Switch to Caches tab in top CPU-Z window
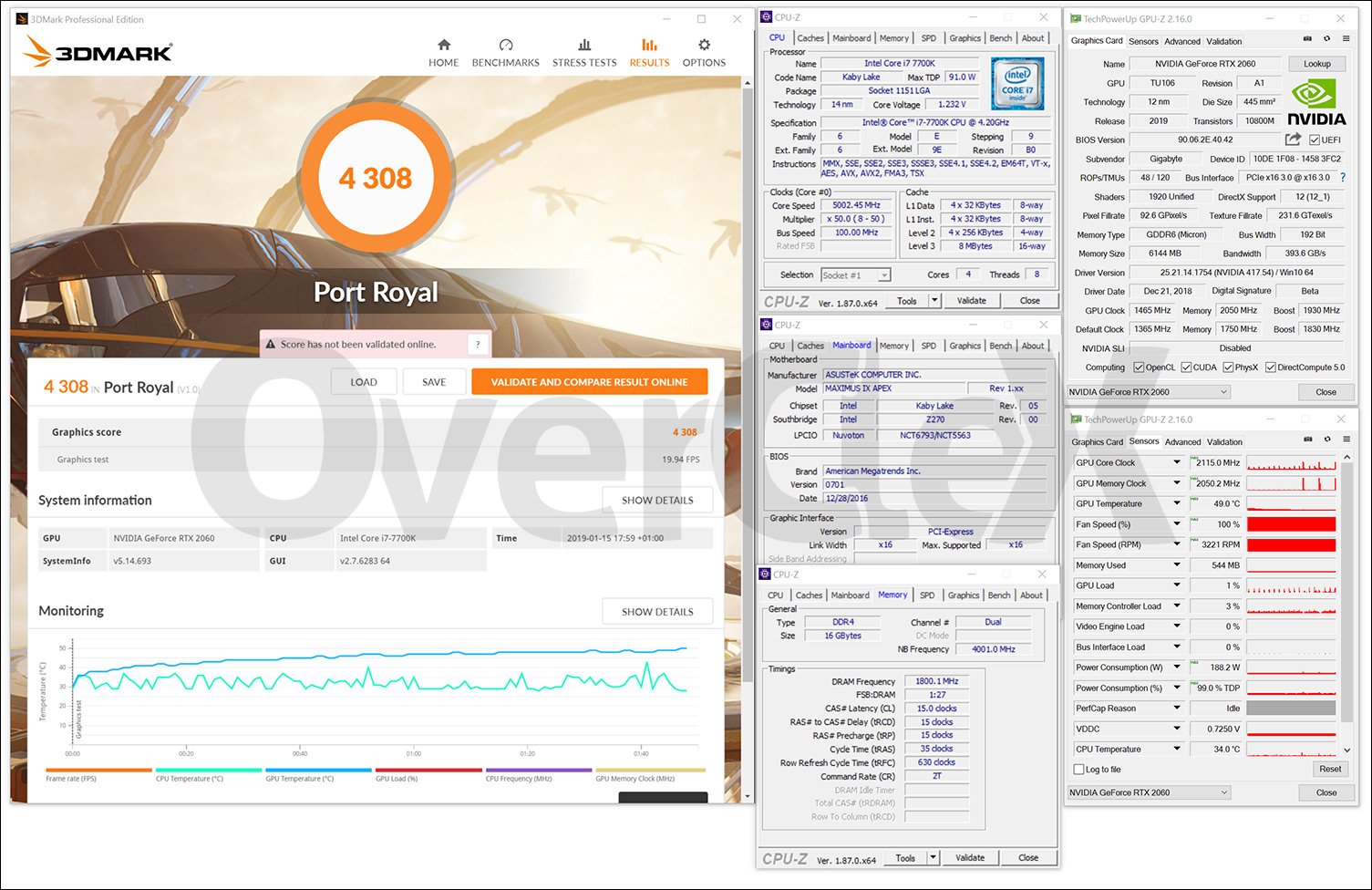Screen dimensions: 1372x890 (810, 38)
